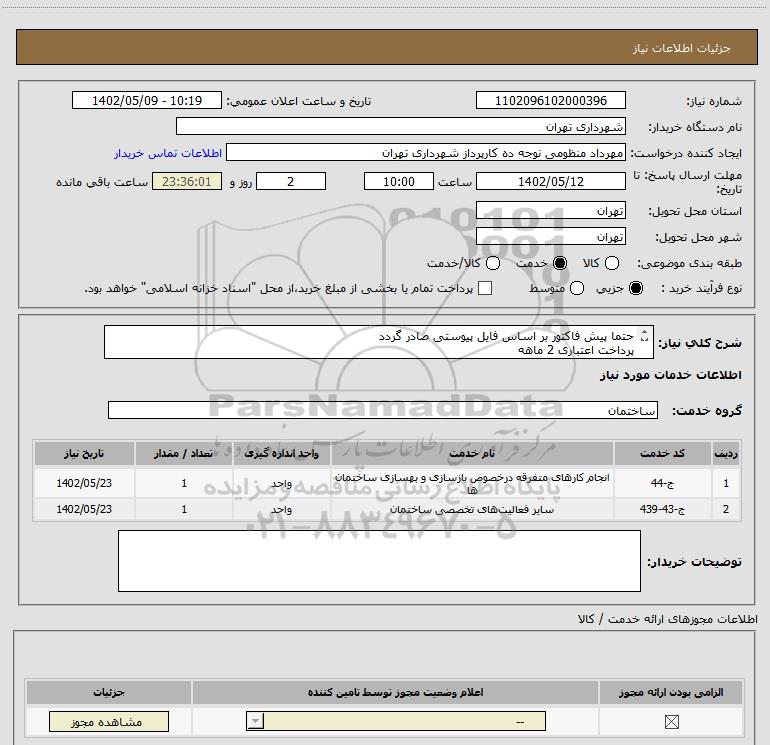
Task: Click the تعداد / مقدار column header
Action: pos(184,453)
